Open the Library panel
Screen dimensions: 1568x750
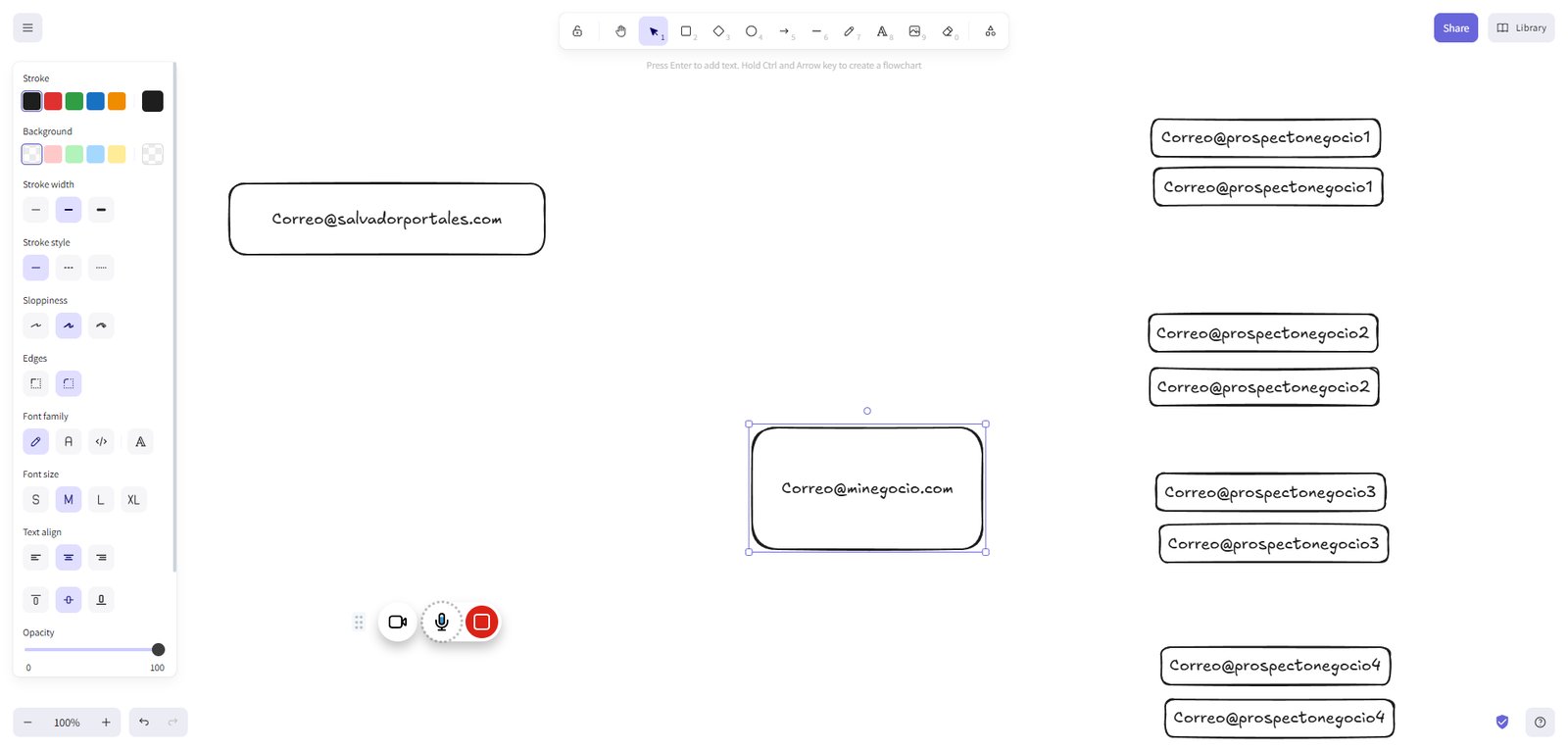(1521, 28)
